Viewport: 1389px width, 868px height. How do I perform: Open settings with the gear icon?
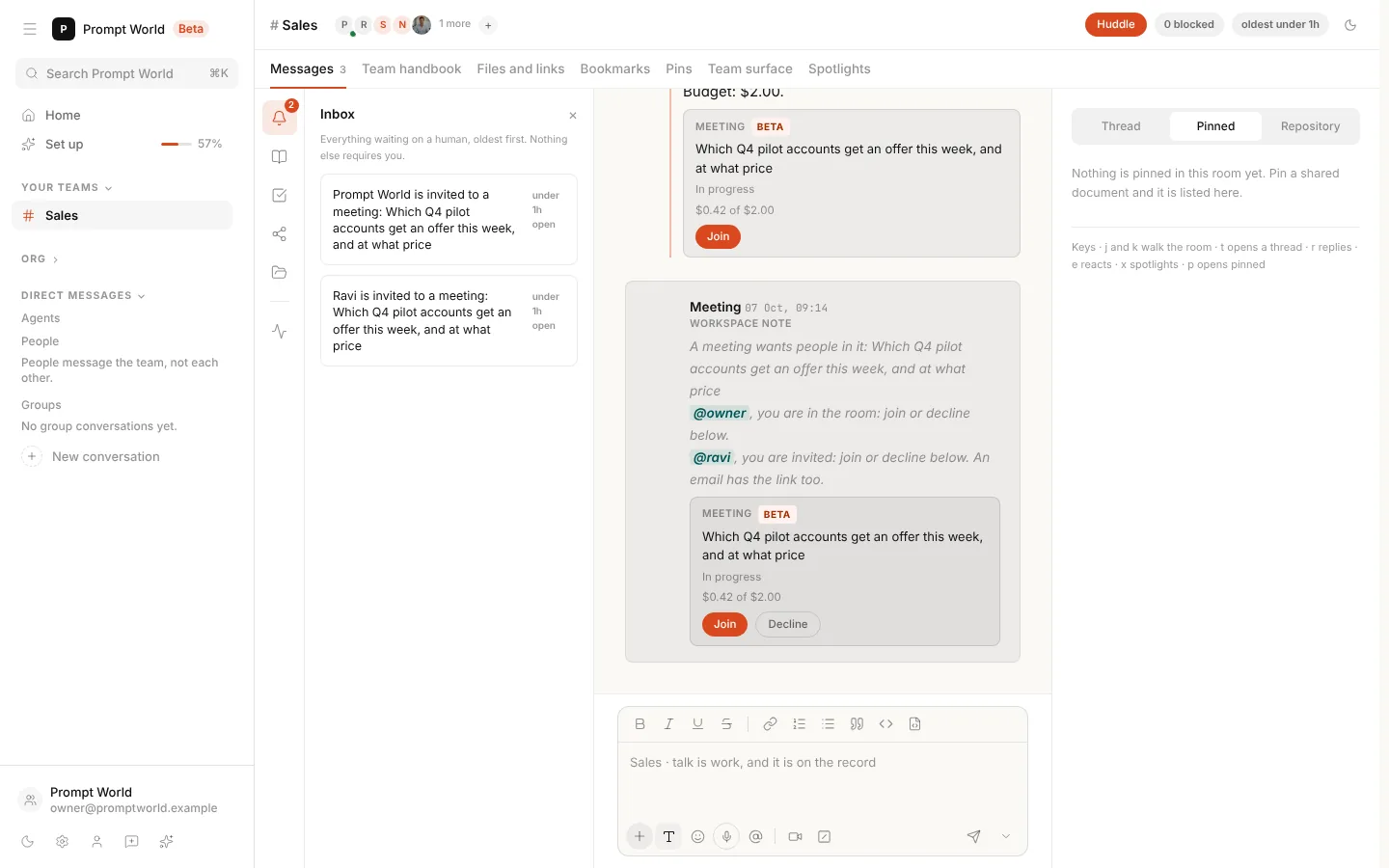(x=63, y=842)
